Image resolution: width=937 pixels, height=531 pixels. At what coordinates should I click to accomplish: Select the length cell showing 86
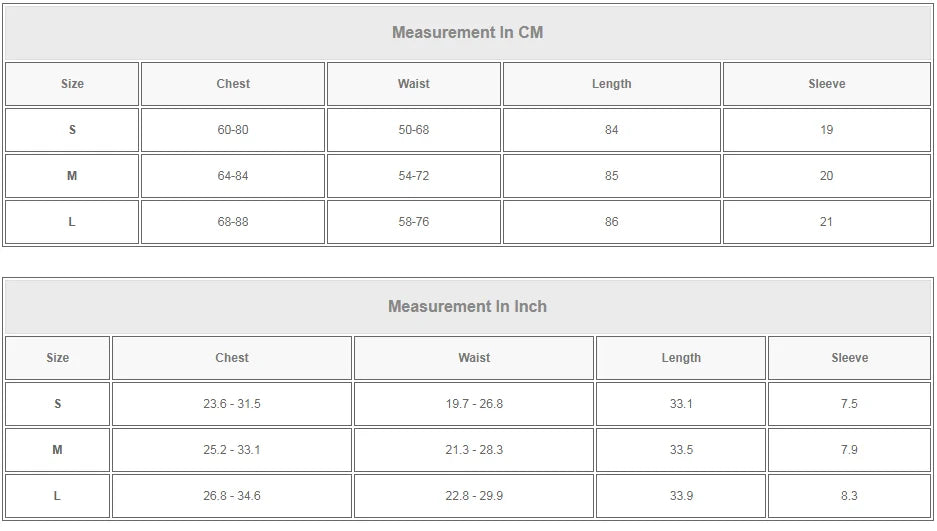(612, 222)
